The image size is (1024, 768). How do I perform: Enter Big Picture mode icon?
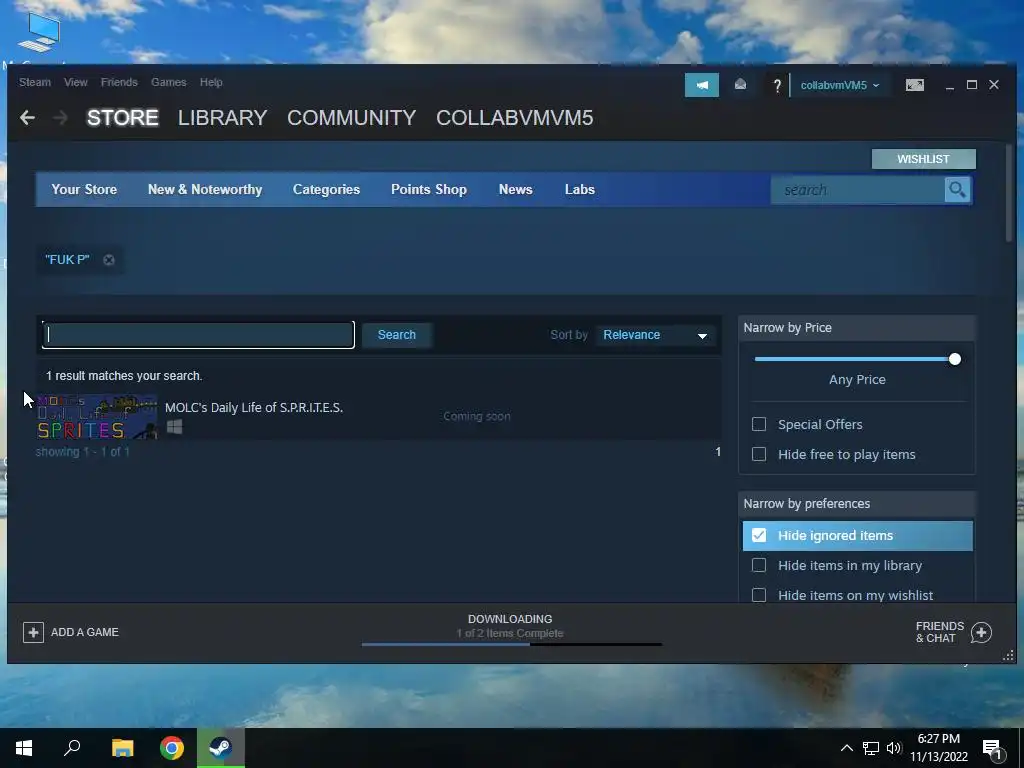[915, 85]
